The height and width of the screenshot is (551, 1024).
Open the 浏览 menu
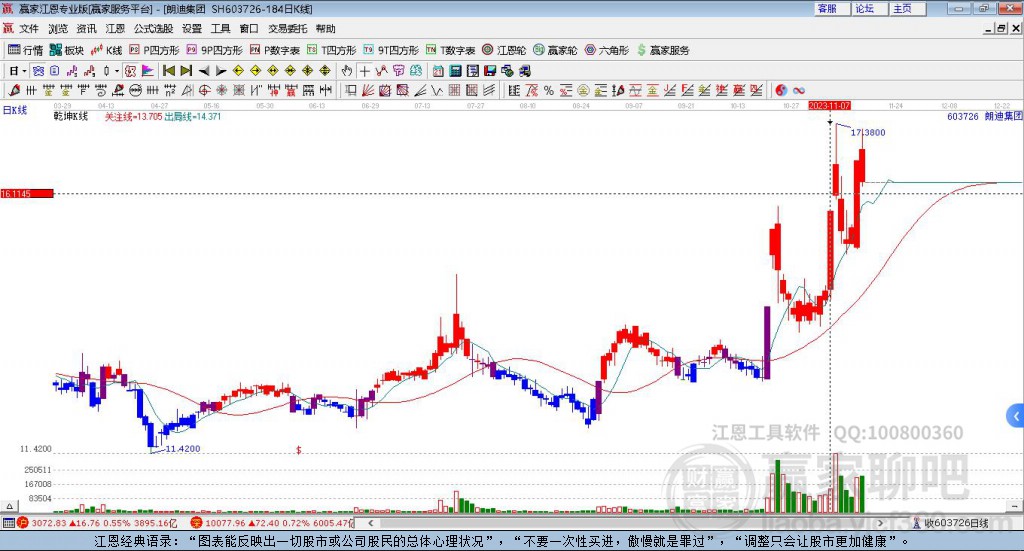58,29
